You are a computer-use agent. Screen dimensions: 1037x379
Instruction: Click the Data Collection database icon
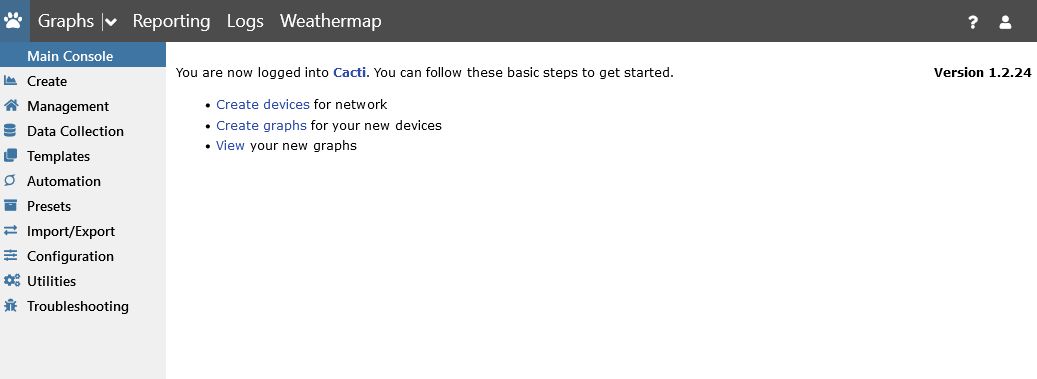point(10,131)
